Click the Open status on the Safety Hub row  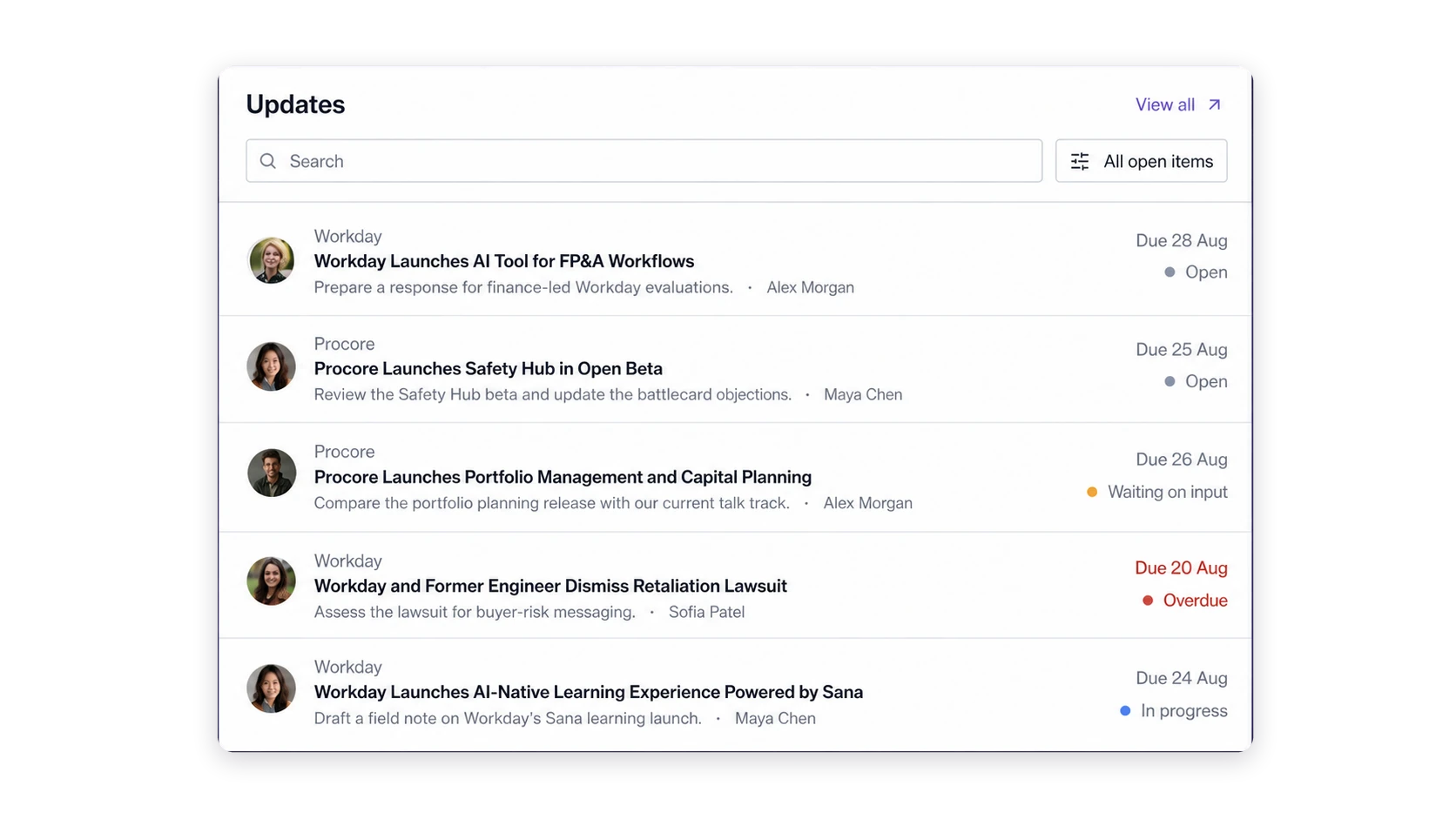(x=1196, y=381)
